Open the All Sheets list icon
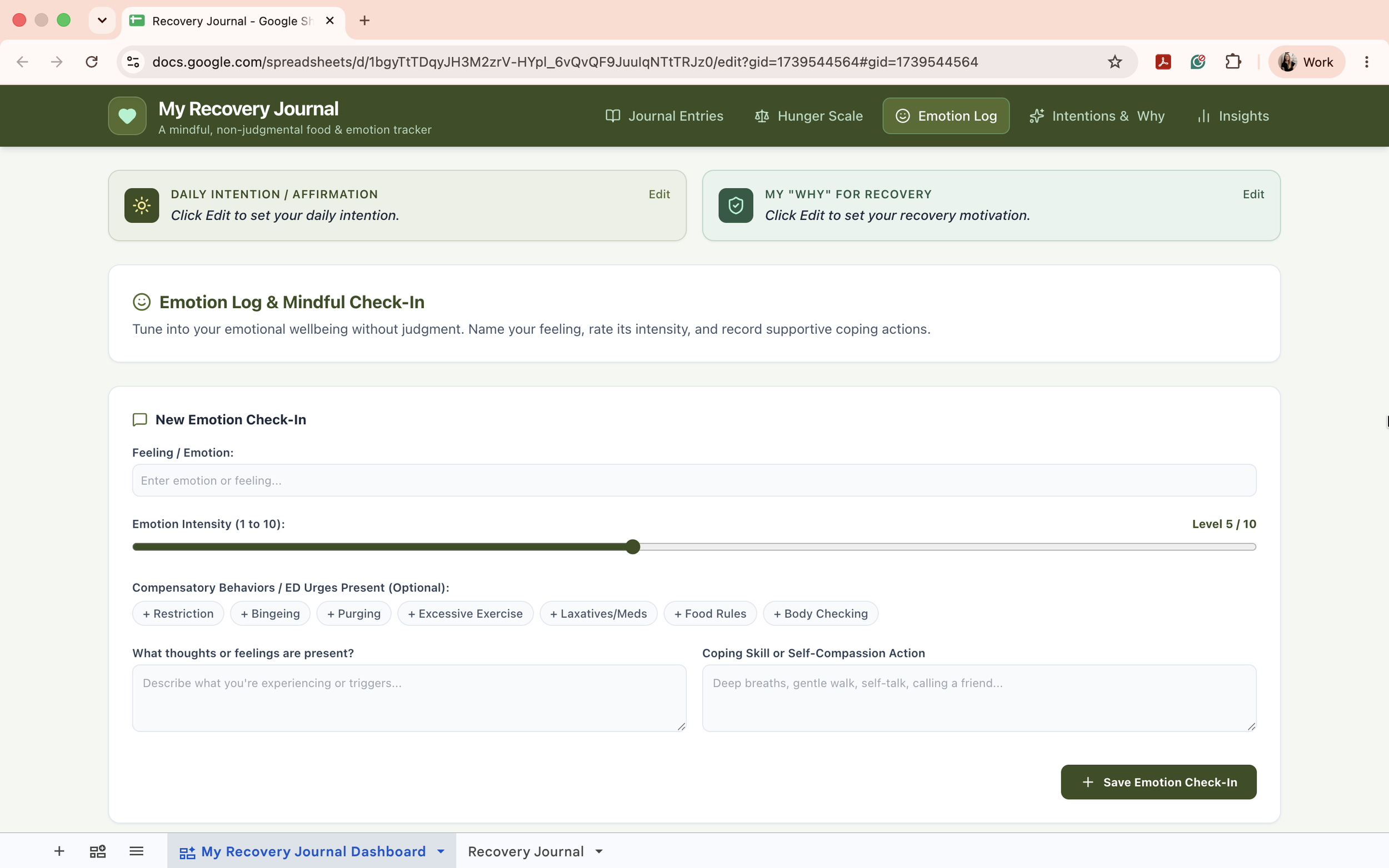Image resolution: width=1389 pixels, height=868 pixels. point(136,851)
